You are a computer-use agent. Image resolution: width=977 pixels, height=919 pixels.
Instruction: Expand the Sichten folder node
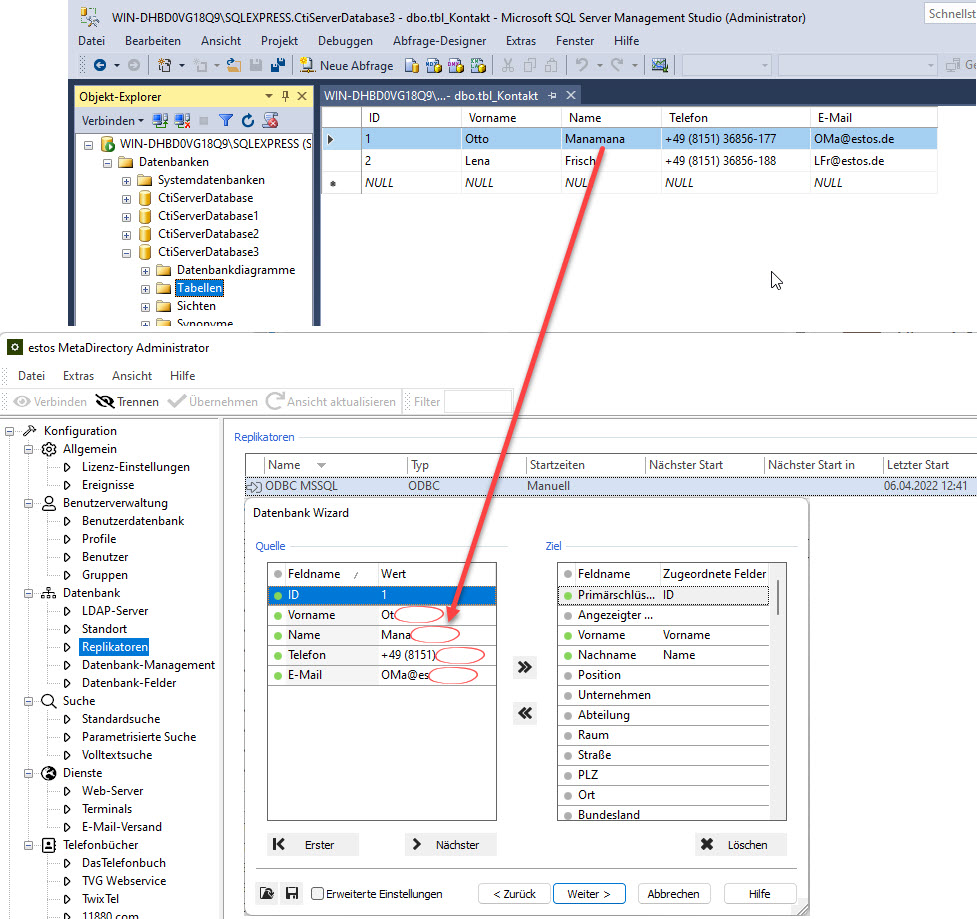(x=146, y=306)
